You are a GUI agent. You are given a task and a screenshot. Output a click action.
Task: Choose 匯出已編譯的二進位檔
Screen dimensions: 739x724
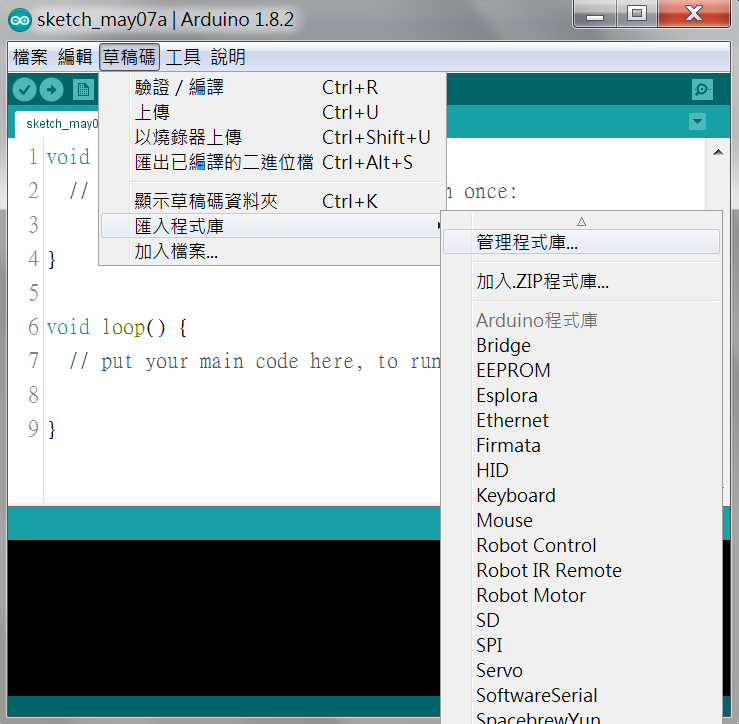(x=272, y=163)
